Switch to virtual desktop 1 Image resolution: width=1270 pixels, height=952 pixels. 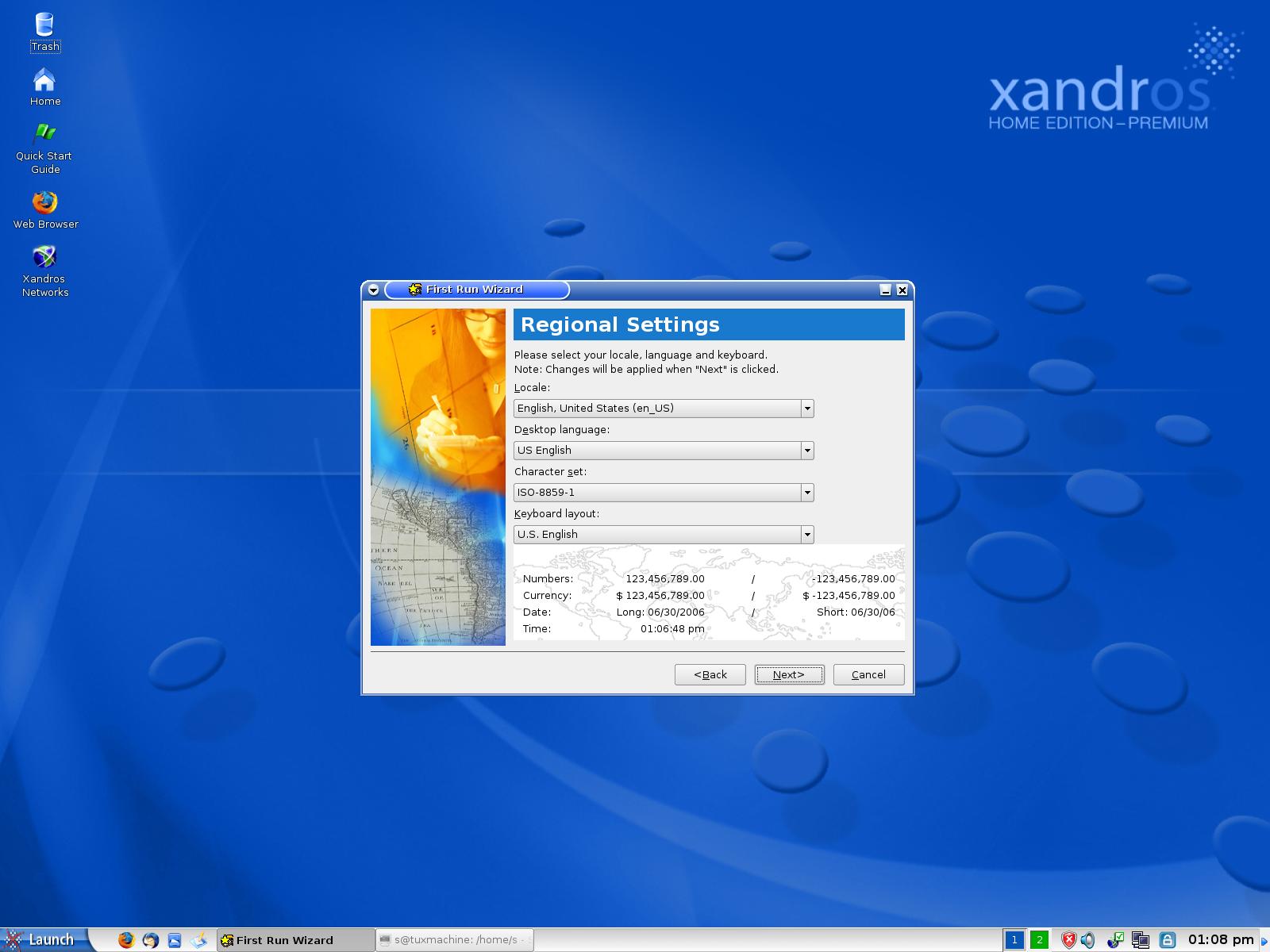tap(1014, 940)
